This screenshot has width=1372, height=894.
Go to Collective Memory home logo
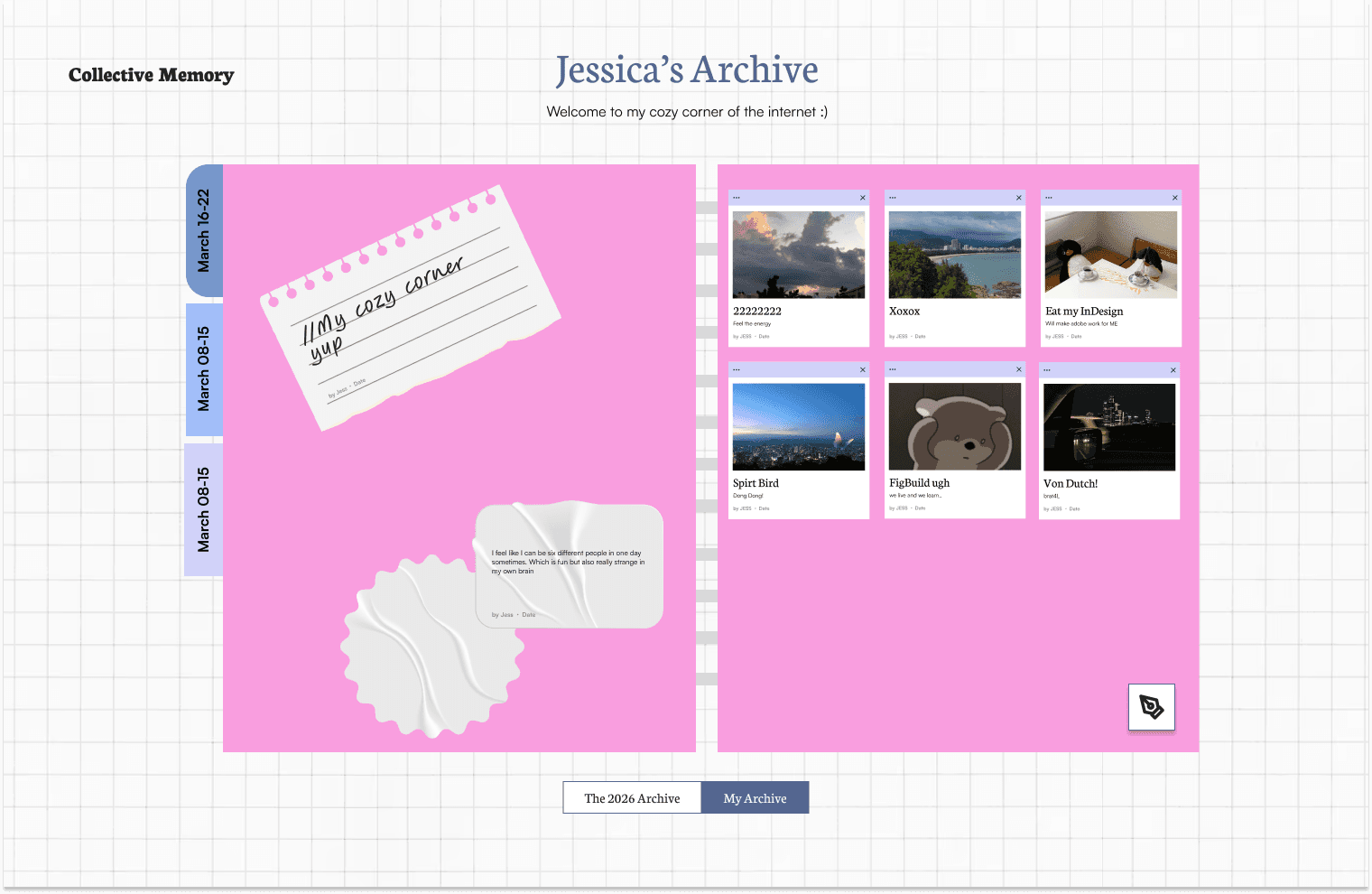coord(151,75)
